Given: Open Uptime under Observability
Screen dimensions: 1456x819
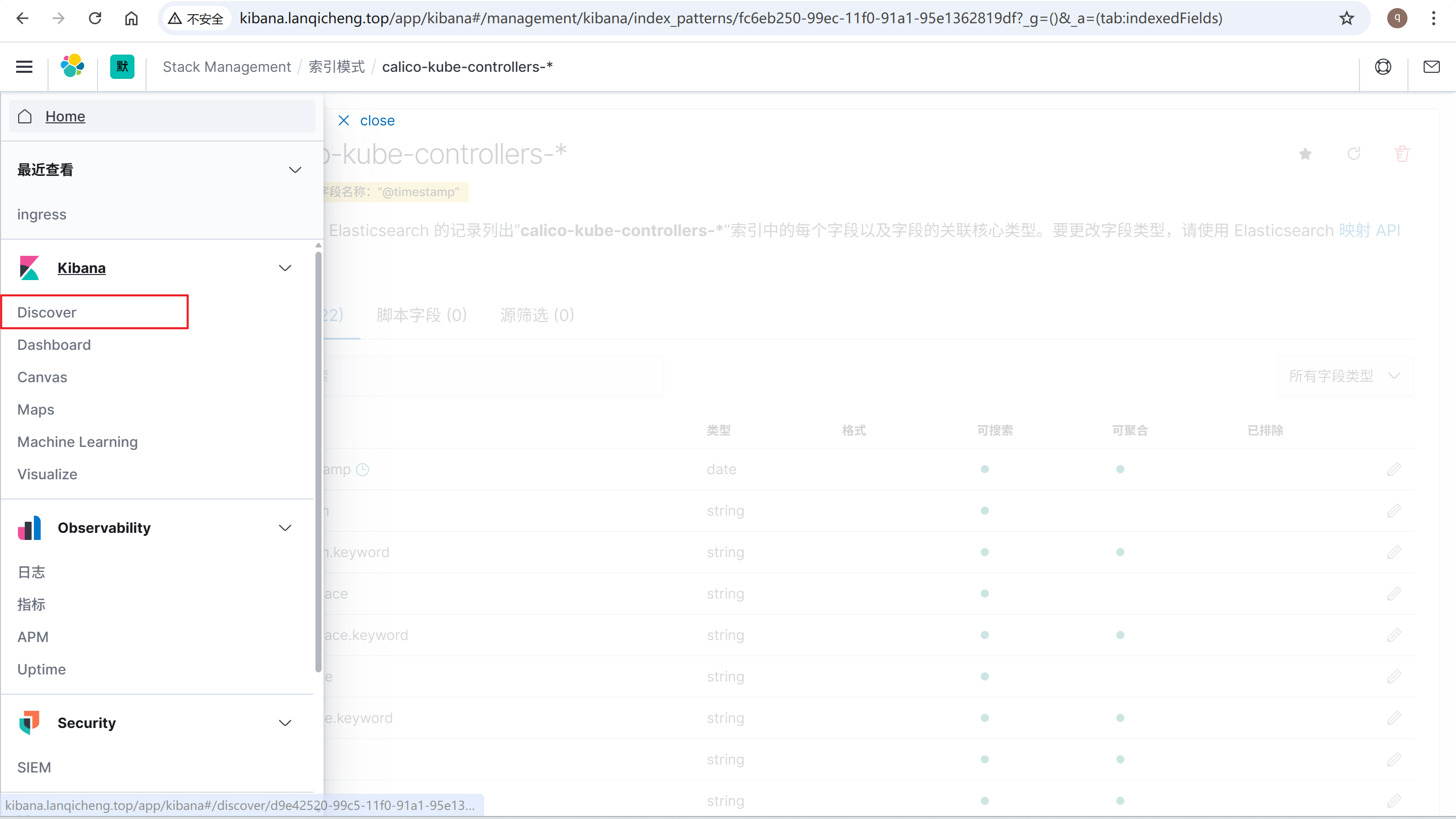Looking at the screenshot, I should point(41,669).
